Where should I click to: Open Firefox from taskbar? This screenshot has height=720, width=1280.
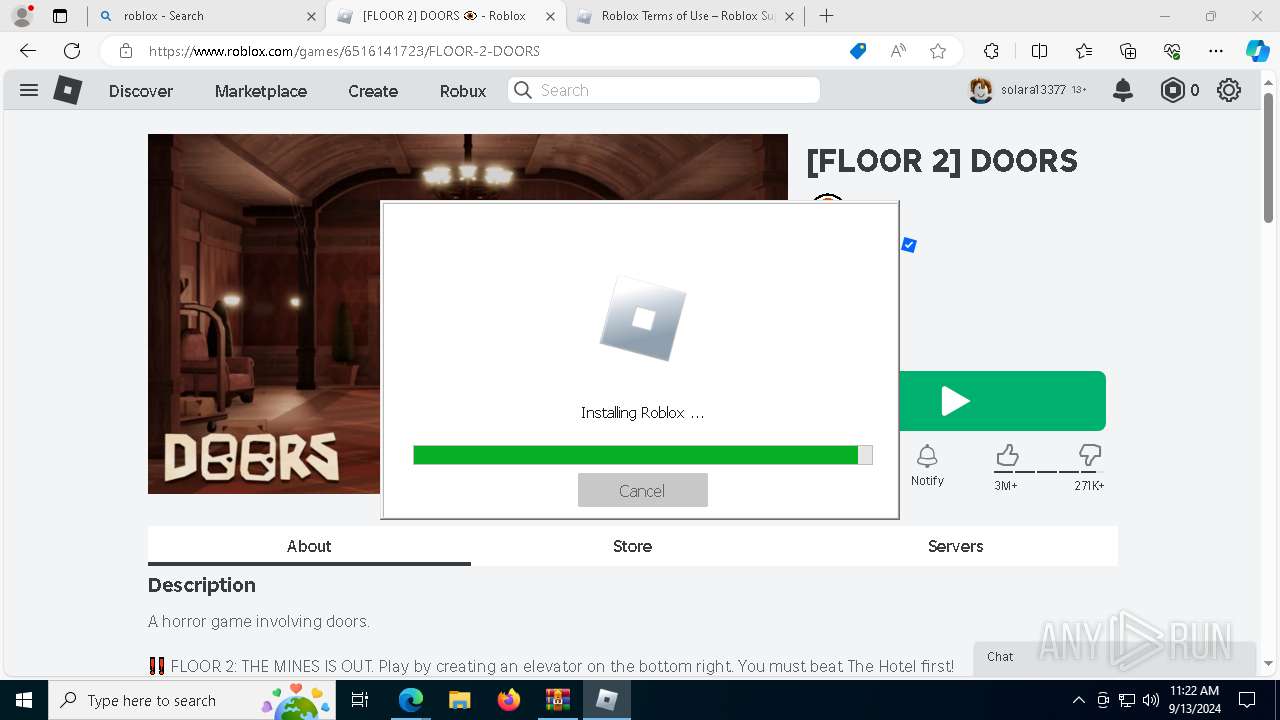pyautogui.click(x=508, y=700)
